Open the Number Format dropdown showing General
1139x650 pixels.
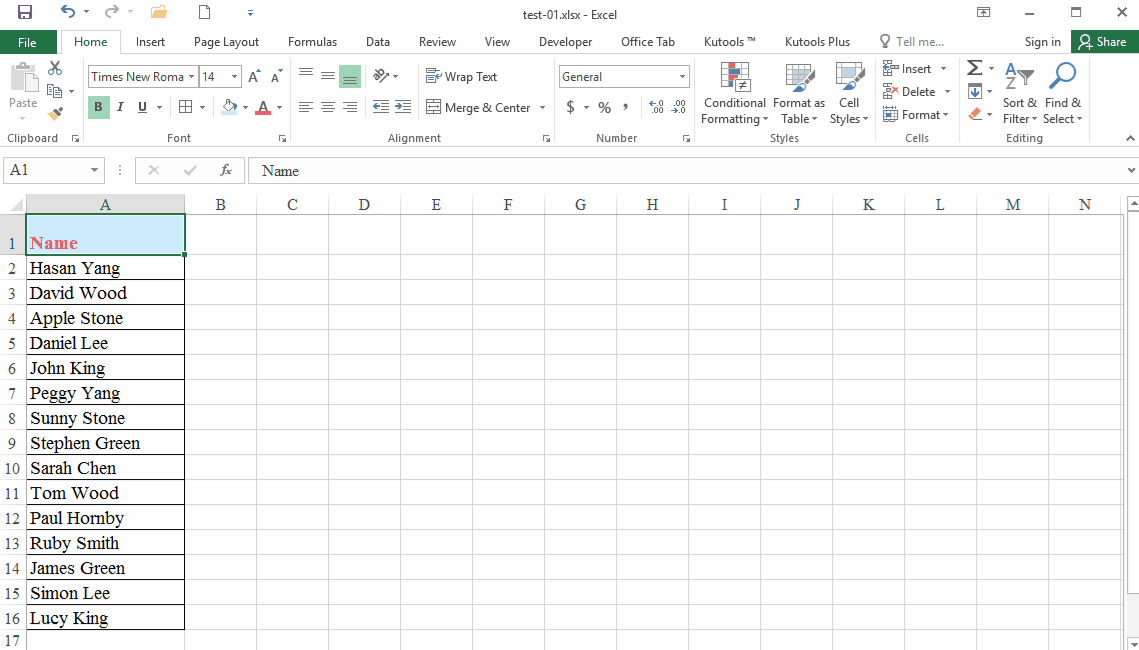(684, 76)
